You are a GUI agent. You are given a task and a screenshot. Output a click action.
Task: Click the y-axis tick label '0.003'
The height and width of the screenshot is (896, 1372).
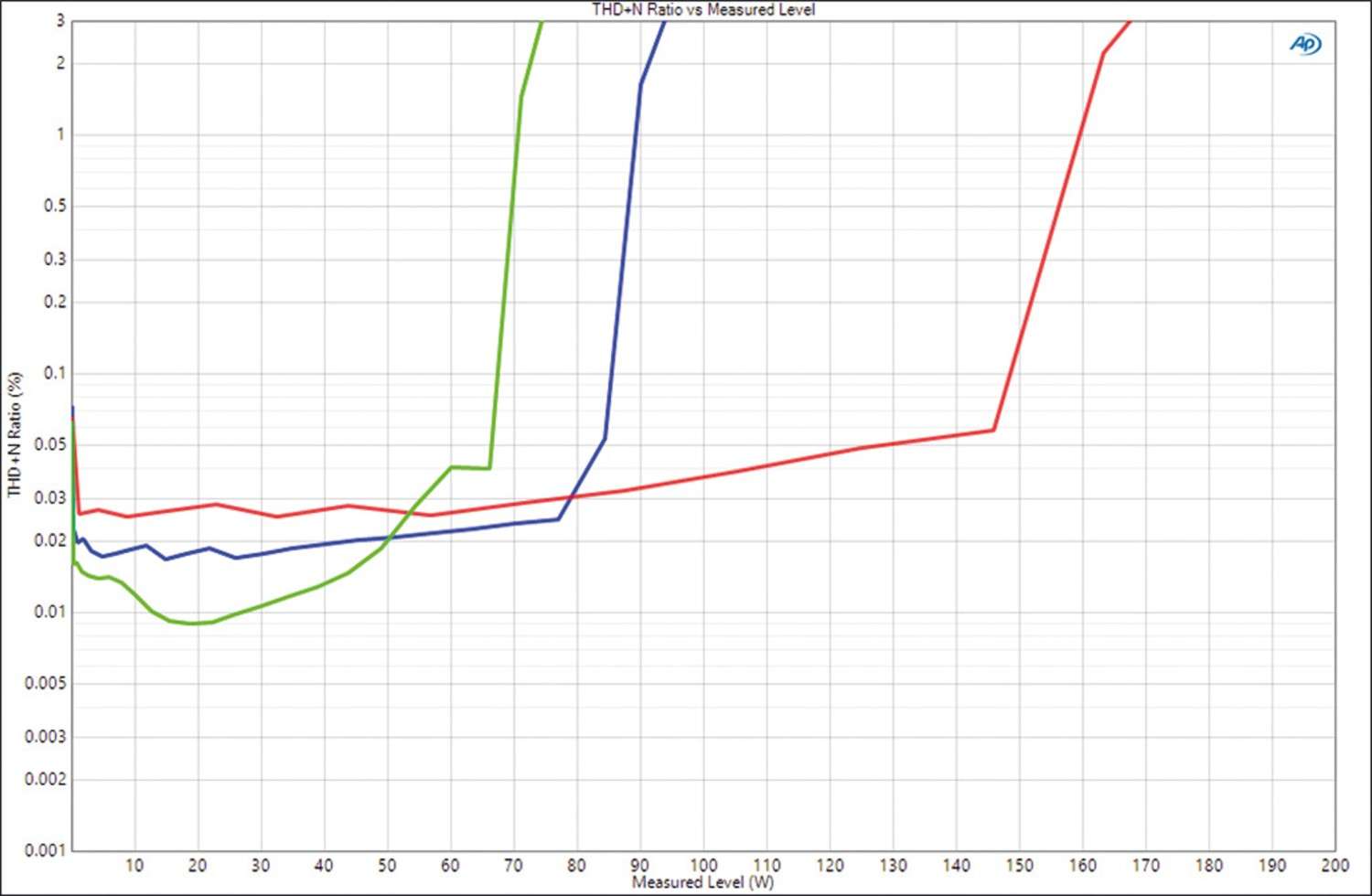46,737
